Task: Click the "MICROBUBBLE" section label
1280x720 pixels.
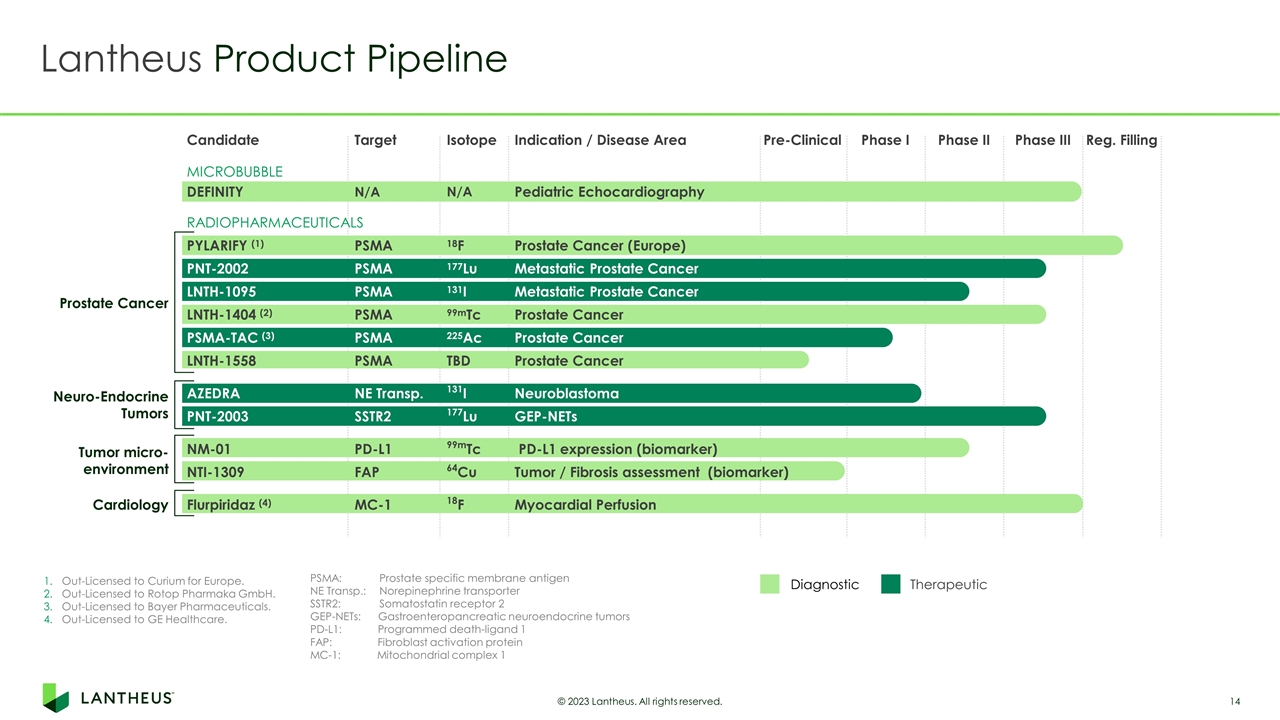Action: (235, 172)
